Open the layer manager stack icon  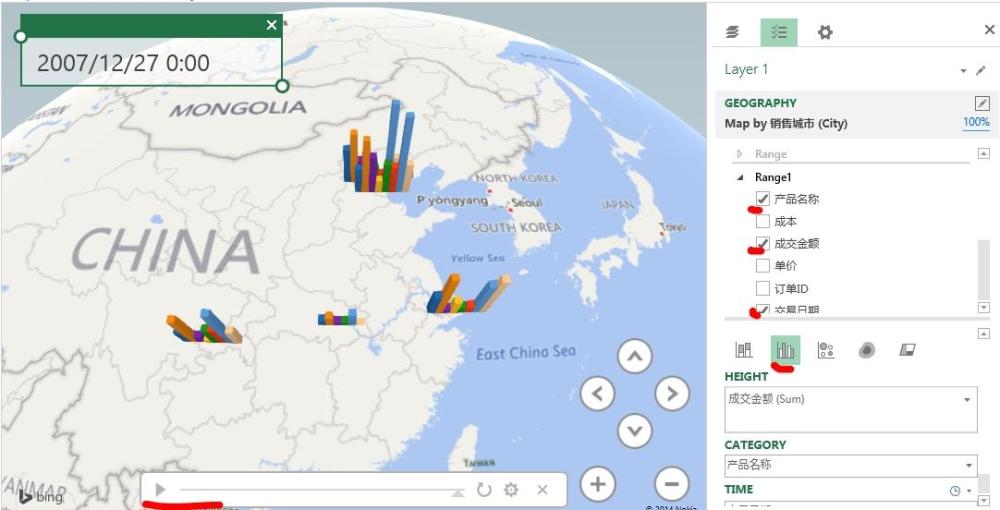click(x=733, y=32)
